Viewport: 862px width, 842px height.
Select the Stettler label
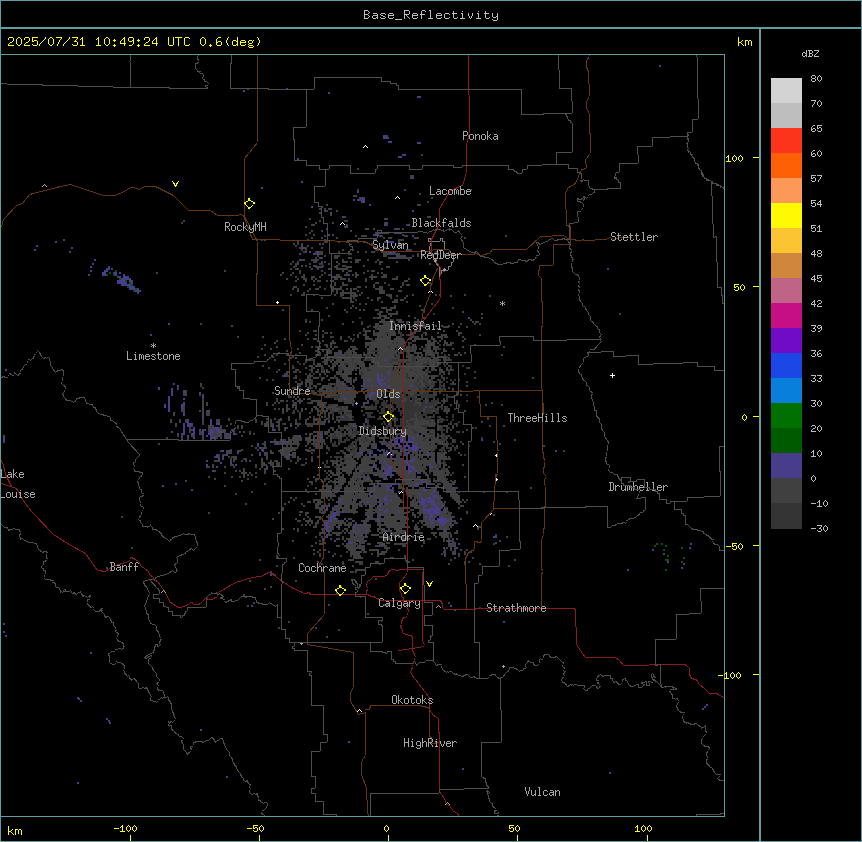coord(634,237)
